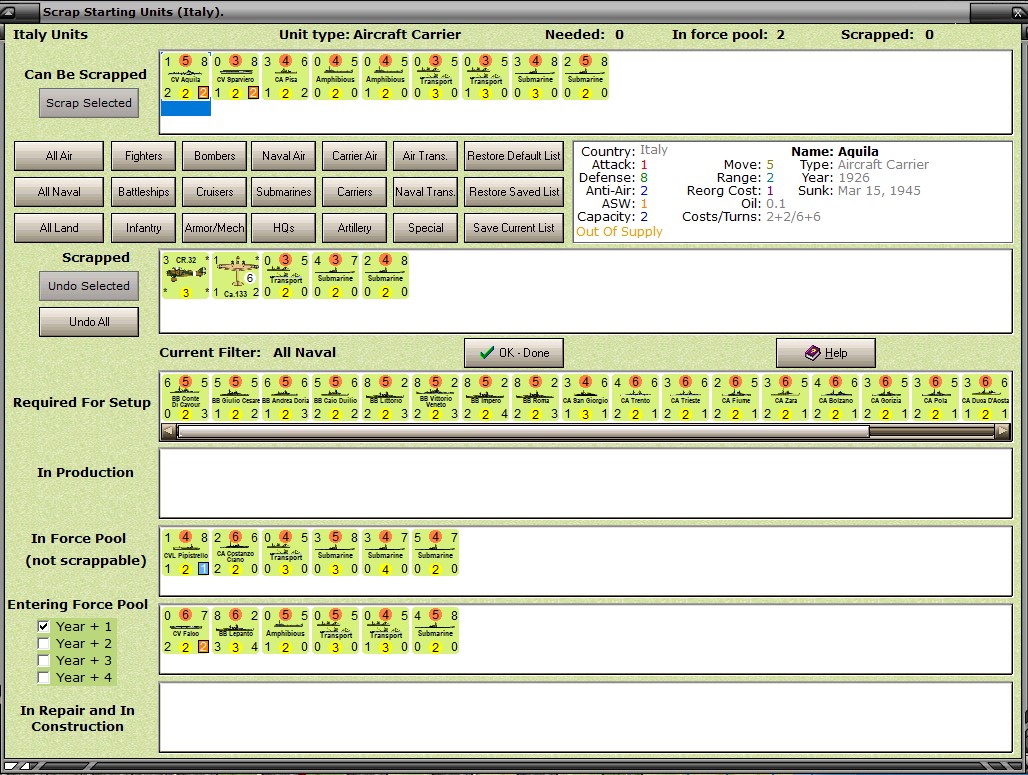The height and width of the screenshot is (775, 1028).
Task: Pick the CA Pisa cruiser counter
Action: (286, 77)
